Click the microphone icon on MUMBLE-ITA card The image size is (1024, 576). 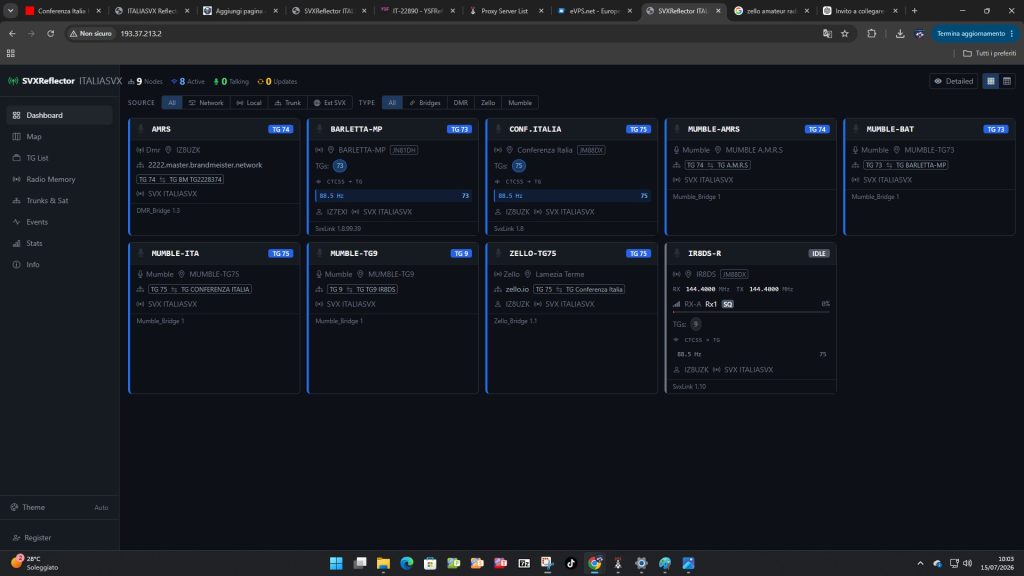coord(140,253)
